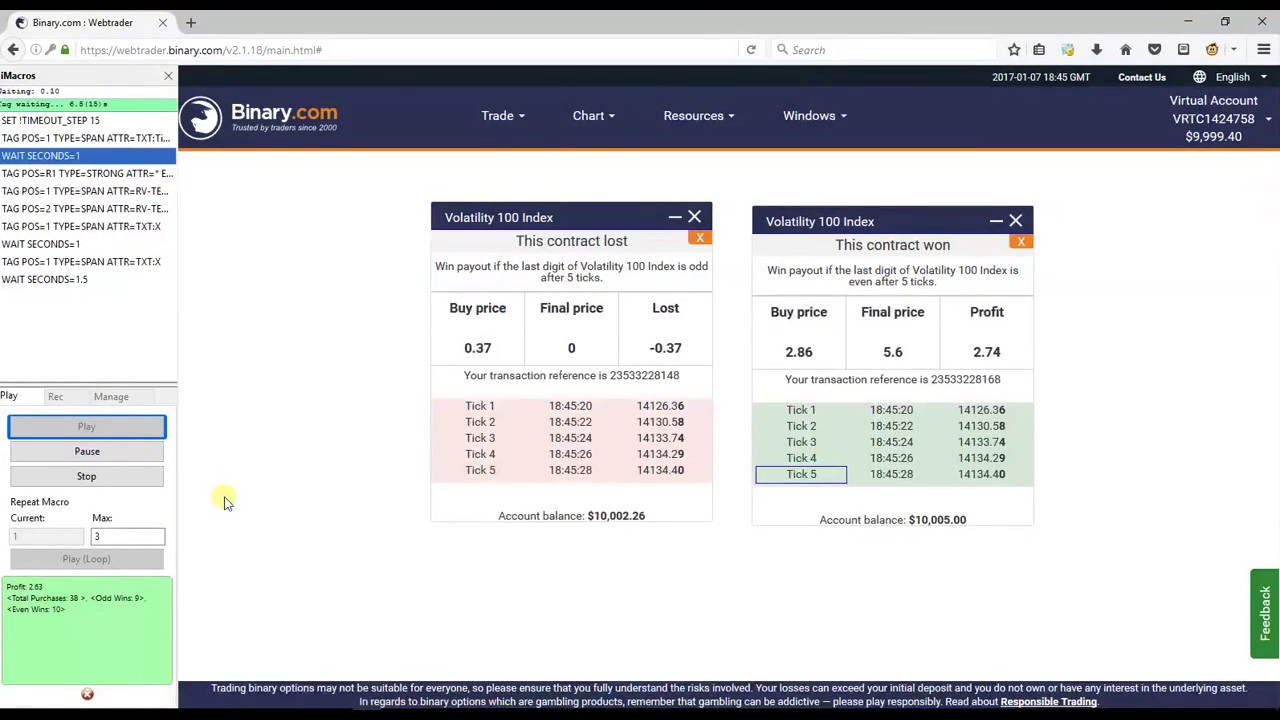Click the Contact Us link

tap(1141, 77)
